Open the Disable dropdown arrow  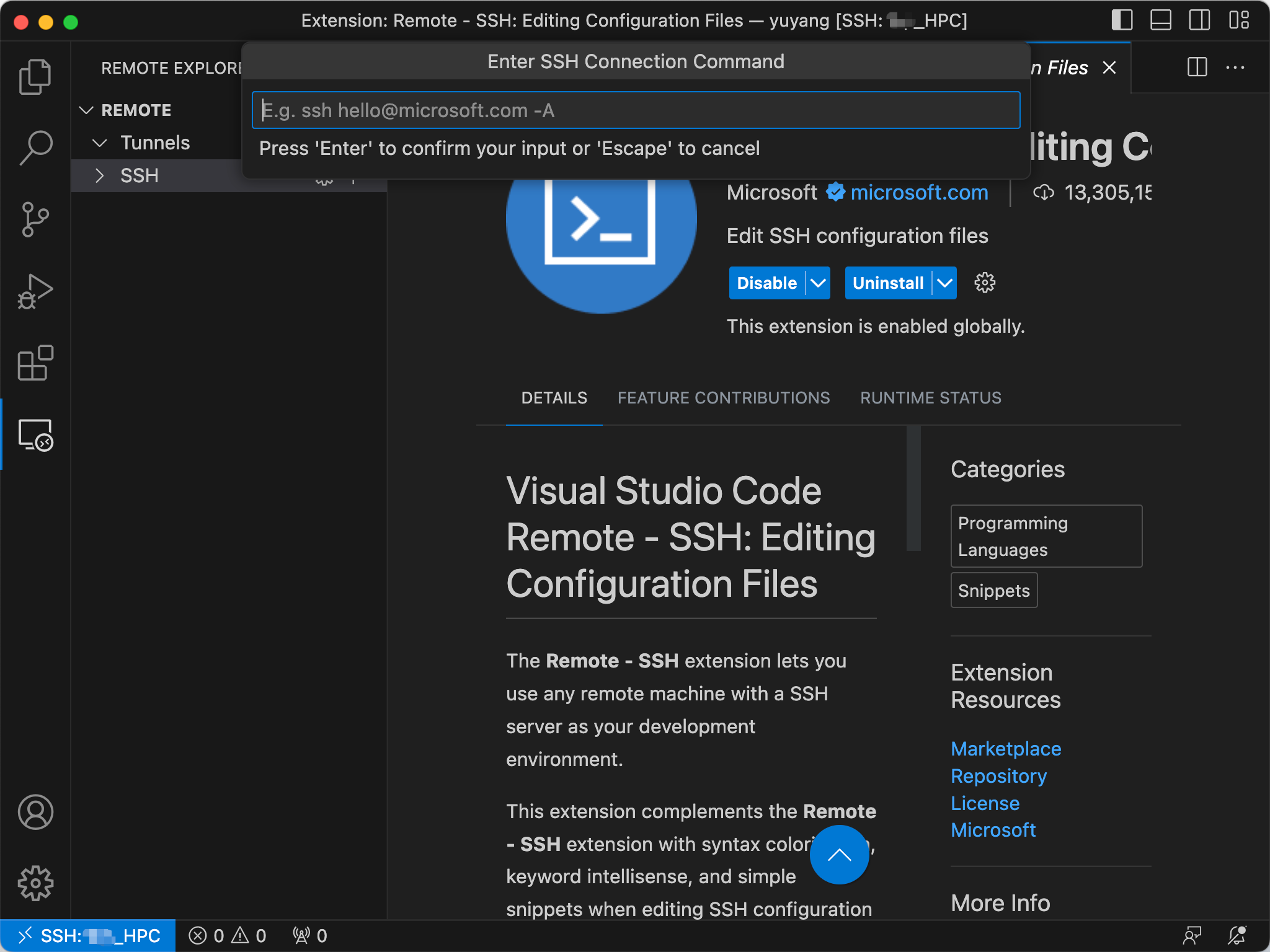819,283
